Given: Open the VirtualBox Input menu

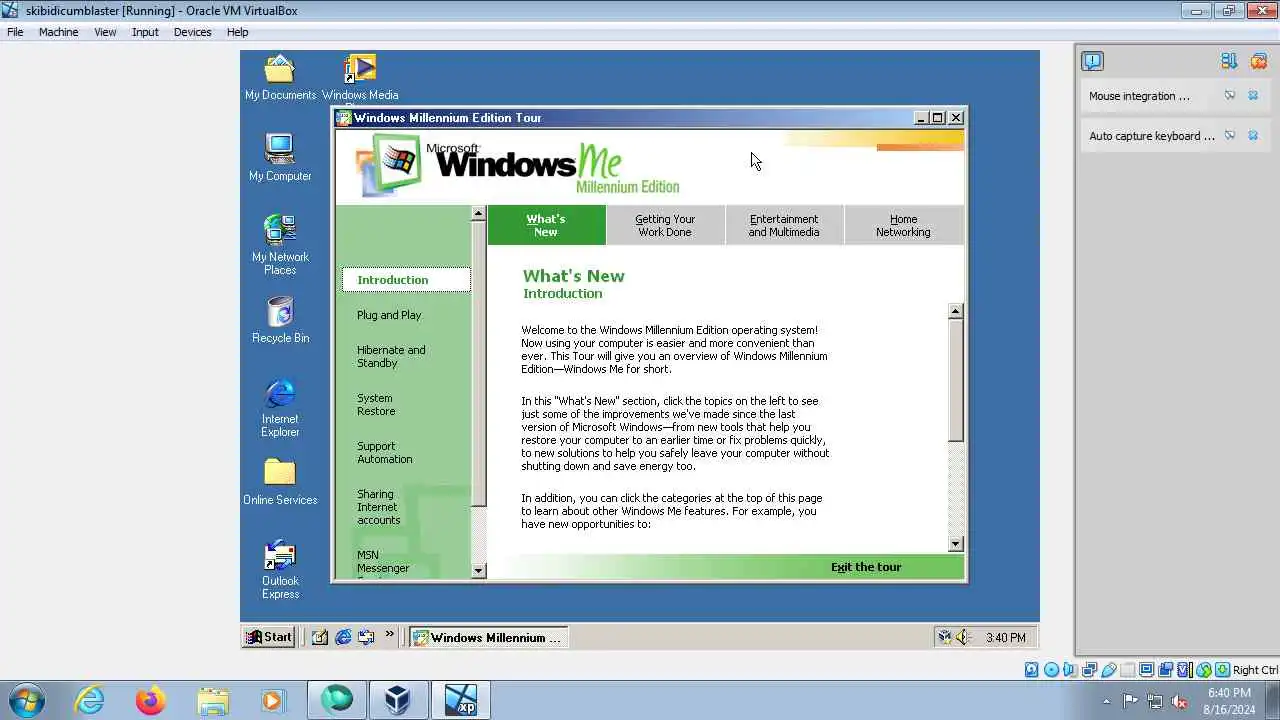Looking at the screenshot, I should coord(145,32).
